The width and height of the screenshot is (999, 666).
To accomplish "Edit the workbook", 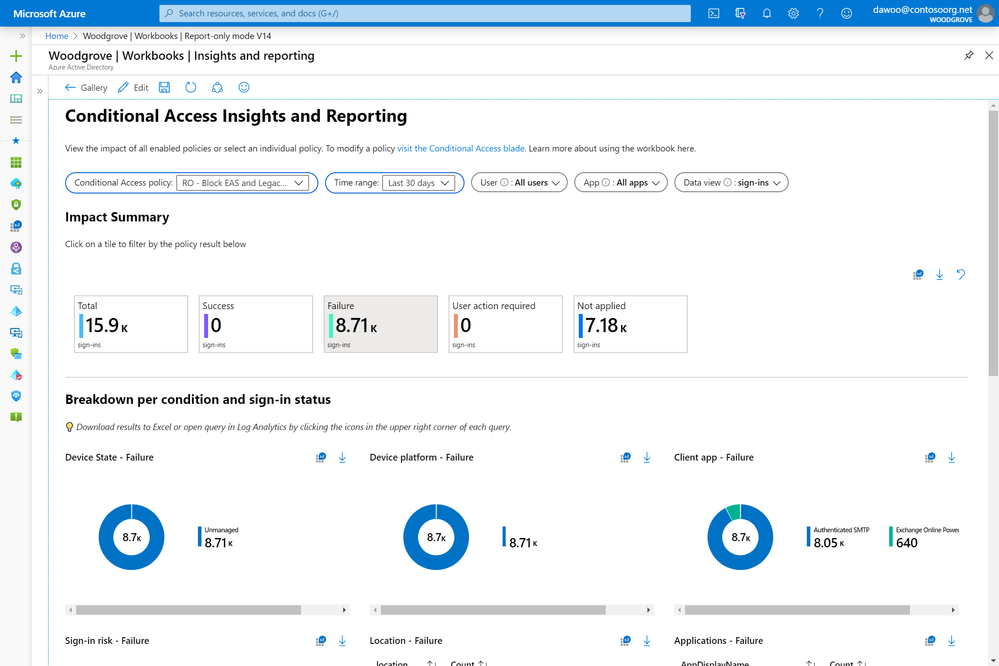I will pos(133,88).
